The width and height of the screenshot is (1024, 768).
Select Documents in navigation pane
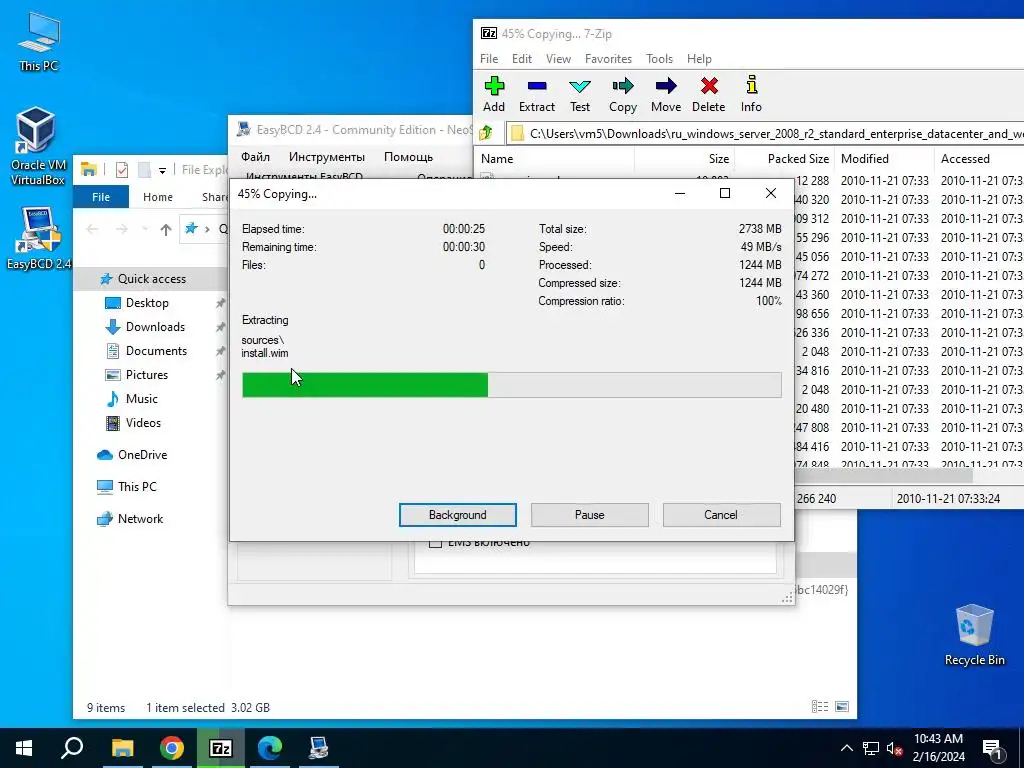[x=156, y=351]
